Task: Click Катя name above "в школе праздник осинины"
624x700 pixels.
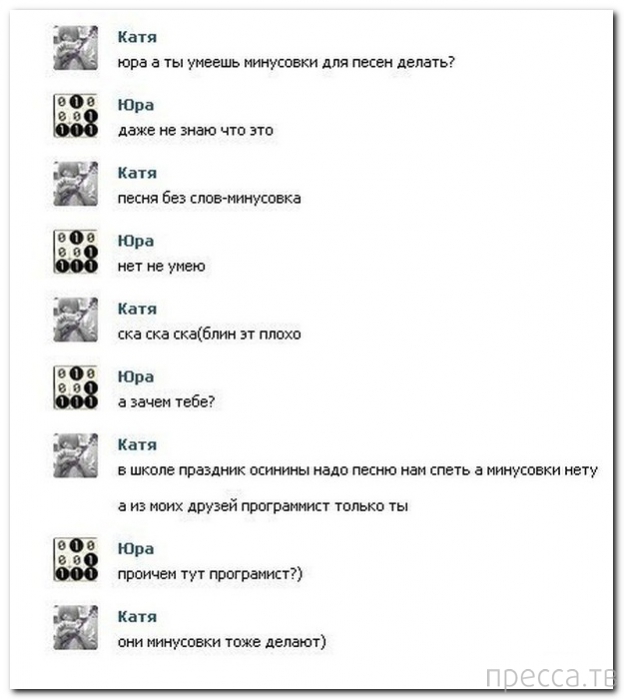Action: point(137,445)
